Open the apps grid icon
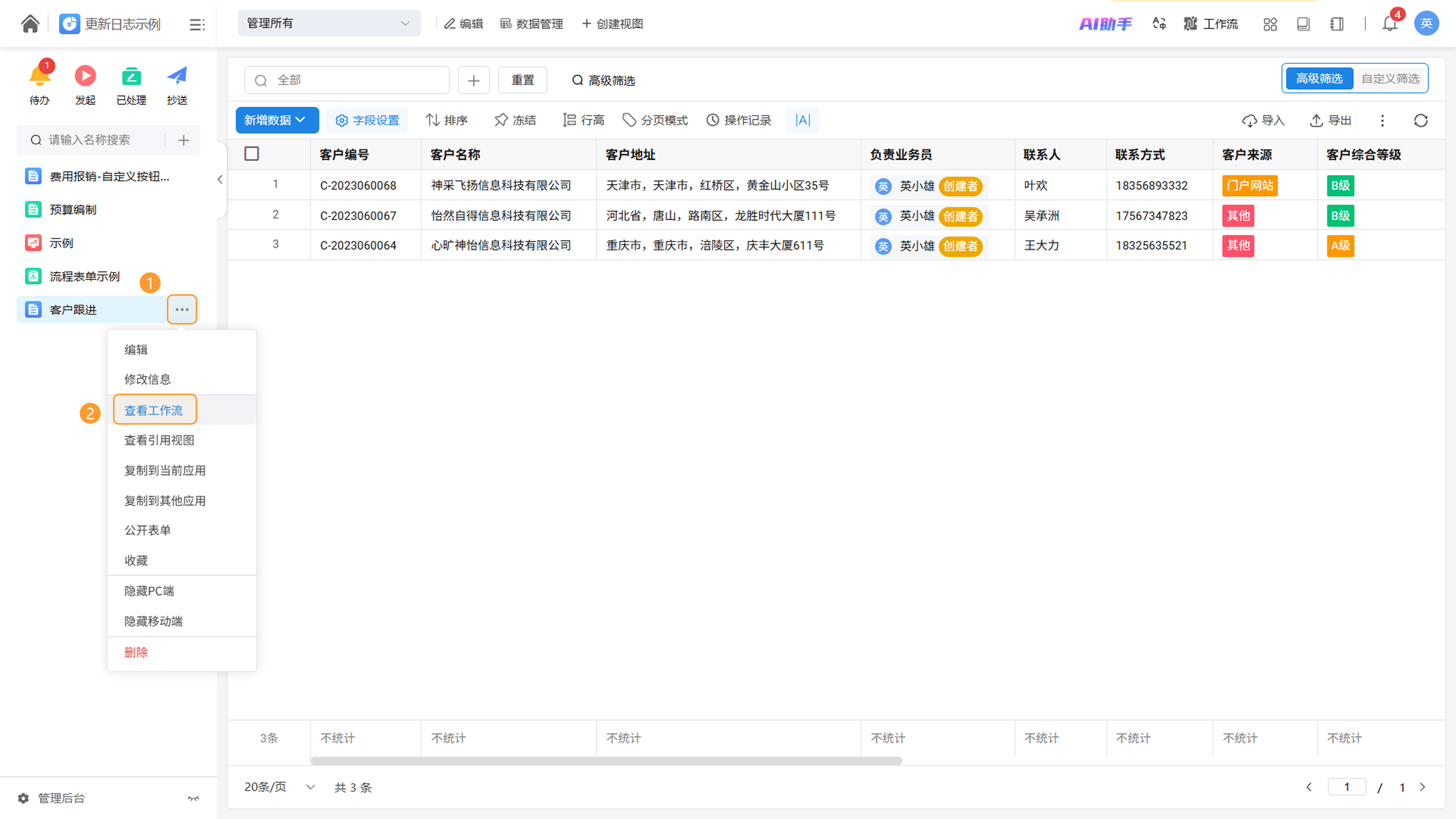 [1270, 24]
